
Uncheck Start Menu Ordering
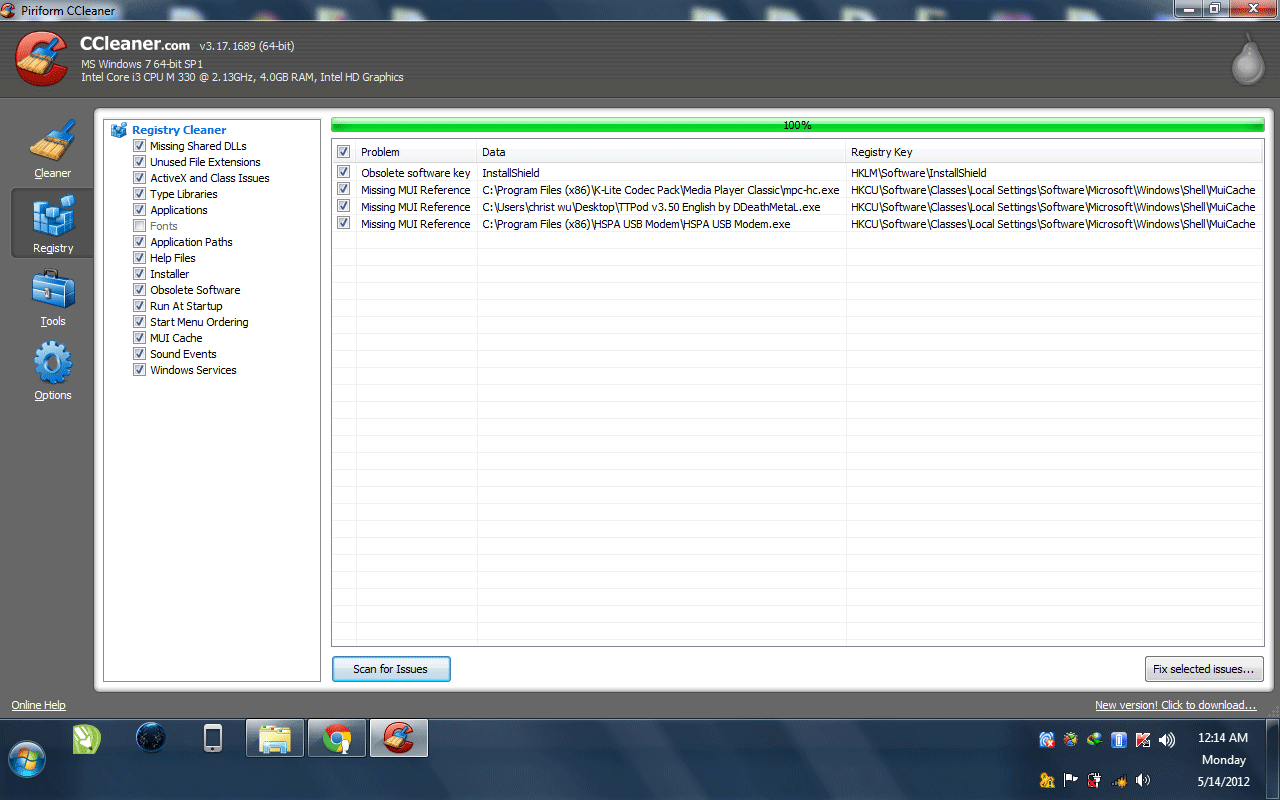click(x=140, y=322)
